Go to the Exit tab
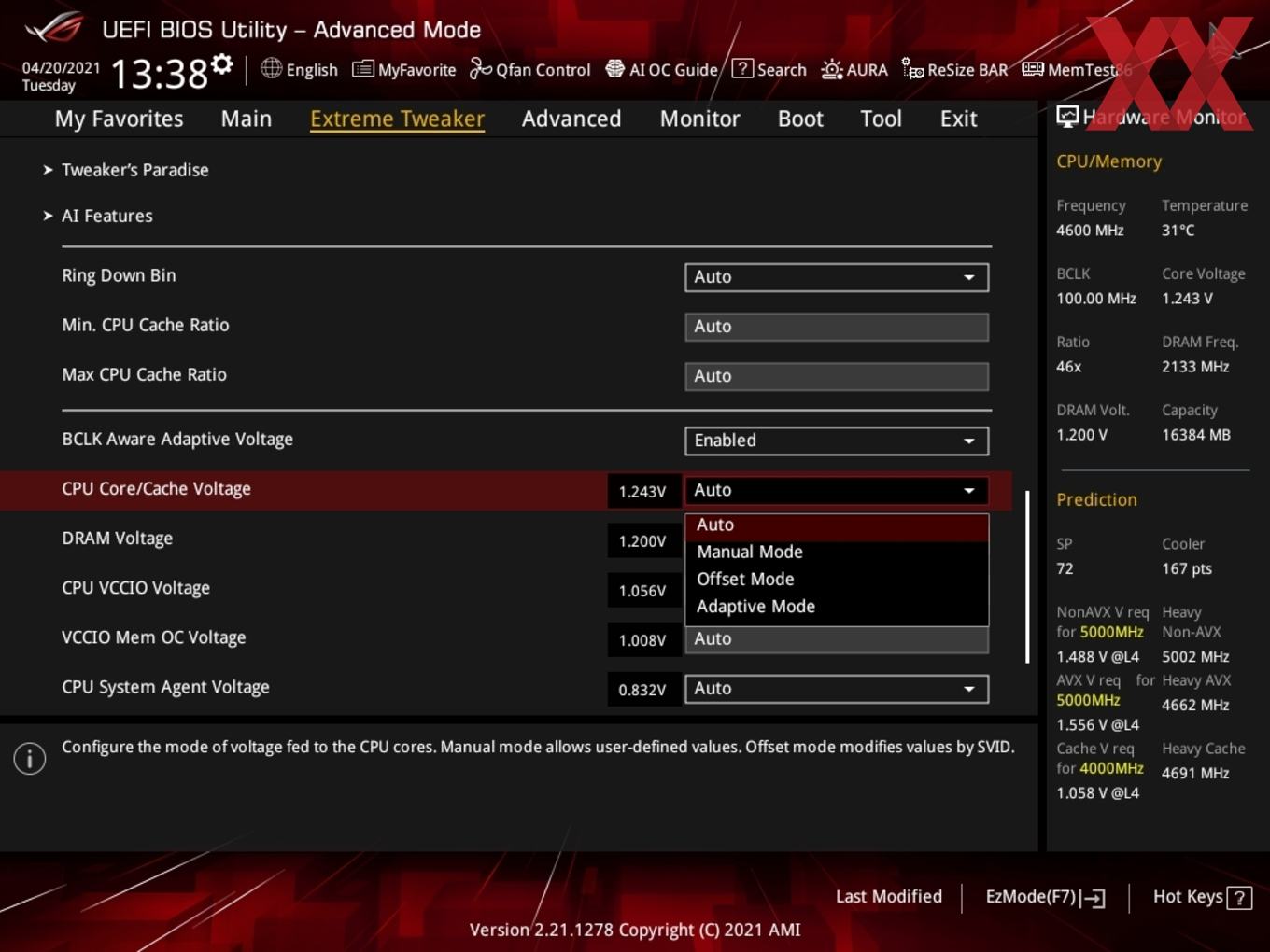Image resolution: width=1270 pixels, height=952 pixels. [958, 119]
